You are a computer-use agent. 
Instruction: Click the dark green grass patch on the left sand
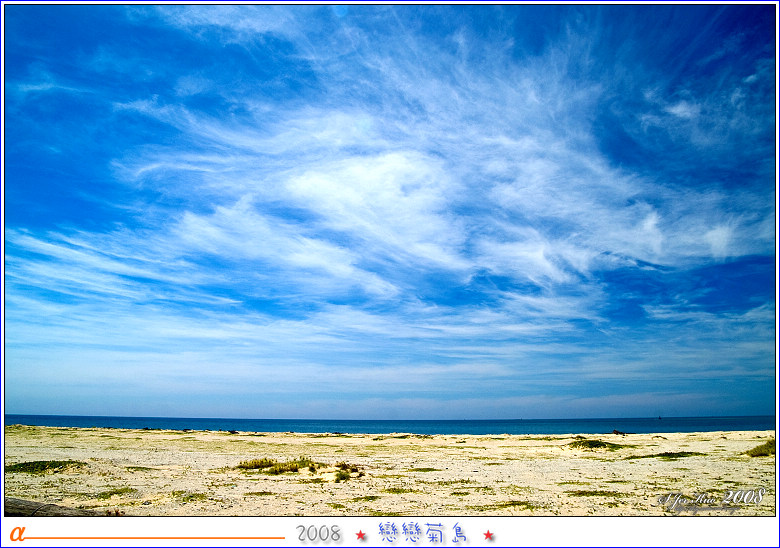coord(42,466)
